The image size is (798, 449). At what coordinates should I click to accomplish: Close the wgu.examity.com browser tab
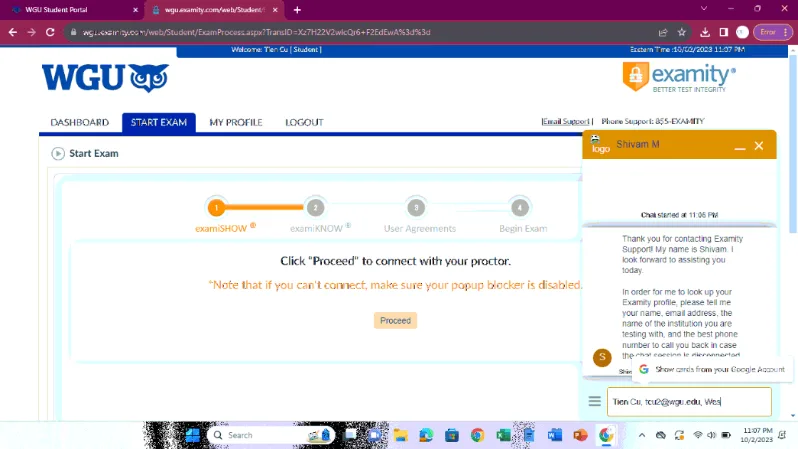(x=275, y=10)
